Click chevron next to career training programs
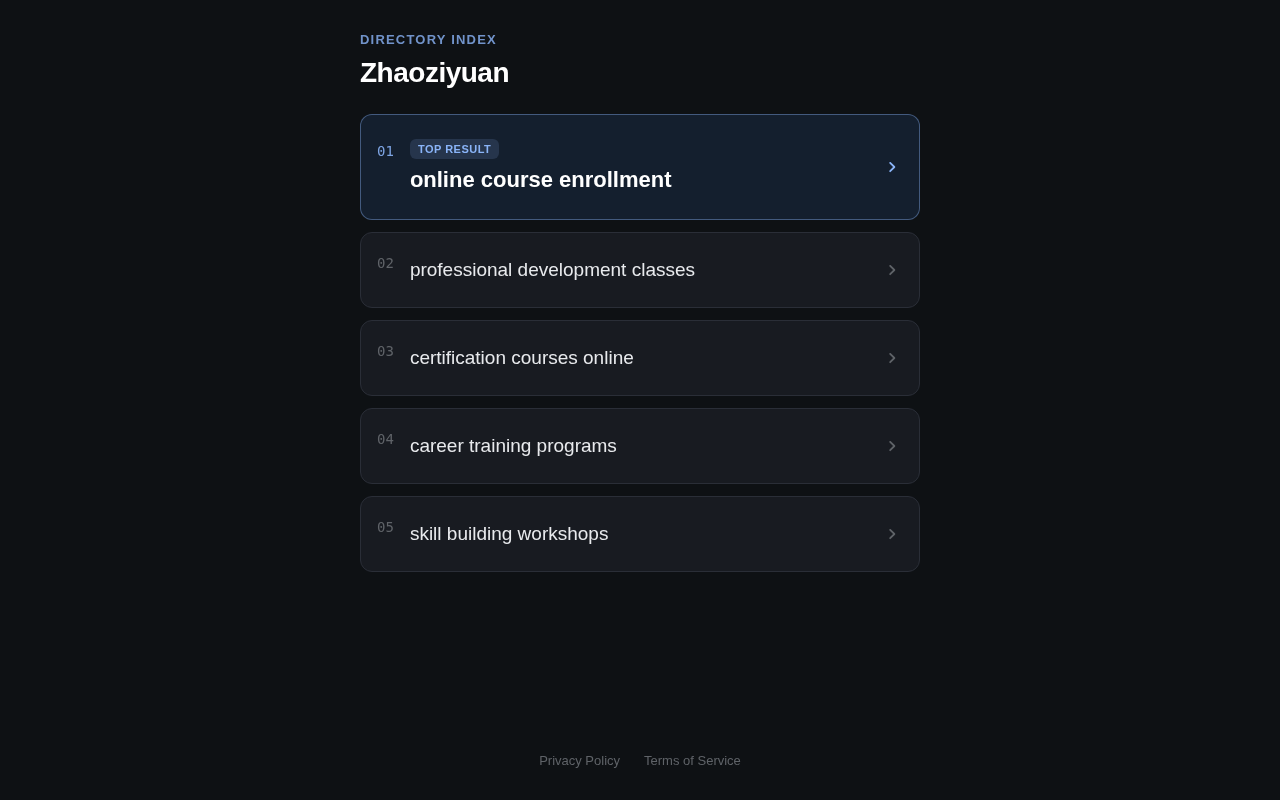This screenshot has height=800, width=1280. click(x=892, y=446)
